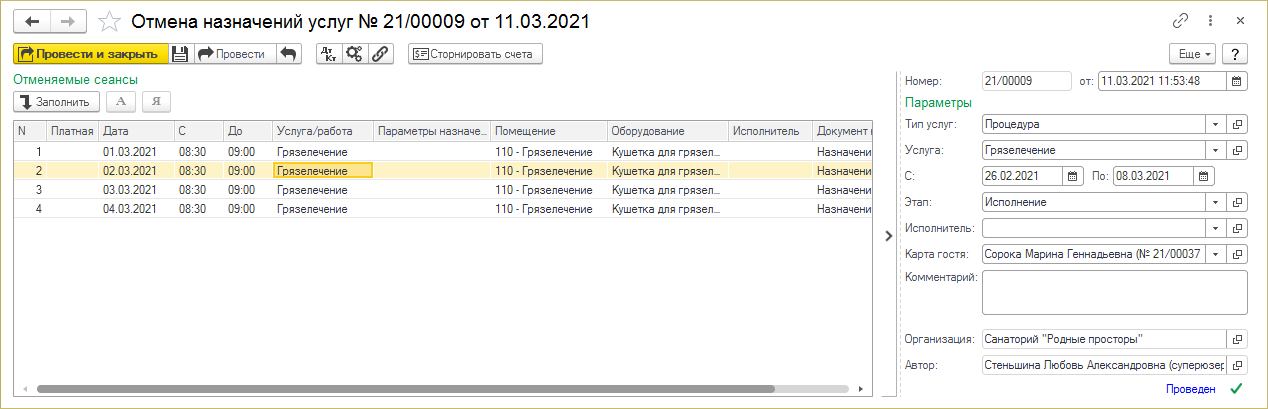Go back with the left arrow button
1268x409 pixels.
pyautogui.click(x=31, y=21)
